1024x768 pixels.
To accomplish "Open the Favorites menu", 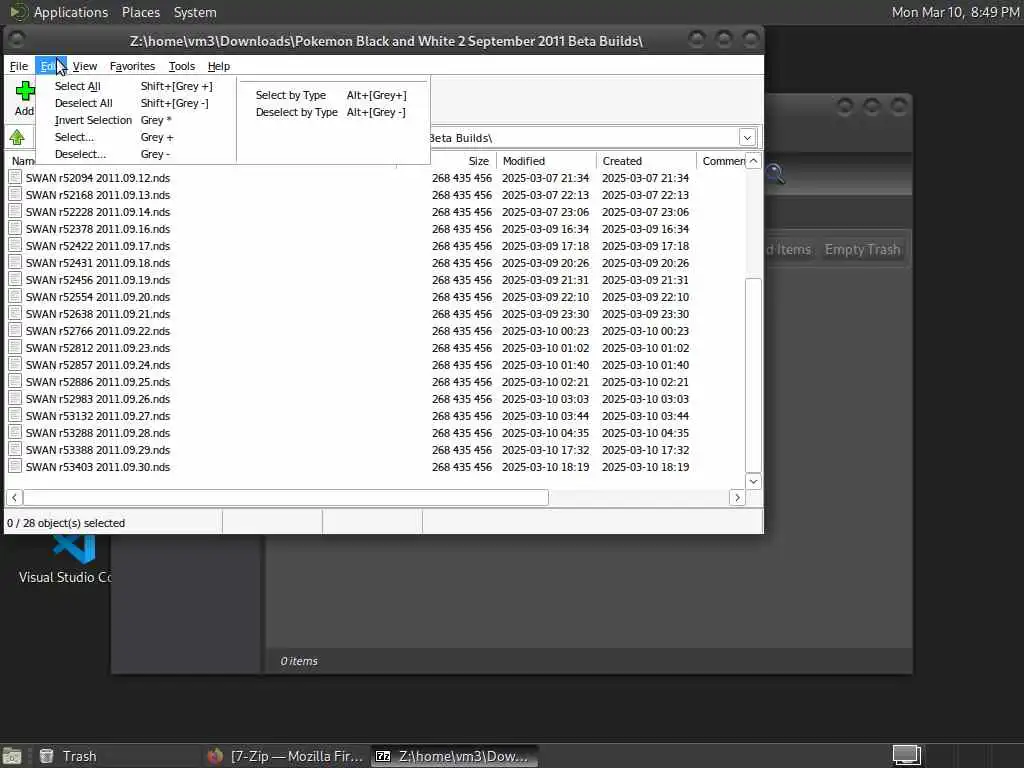I will click(x=132, y=66).
